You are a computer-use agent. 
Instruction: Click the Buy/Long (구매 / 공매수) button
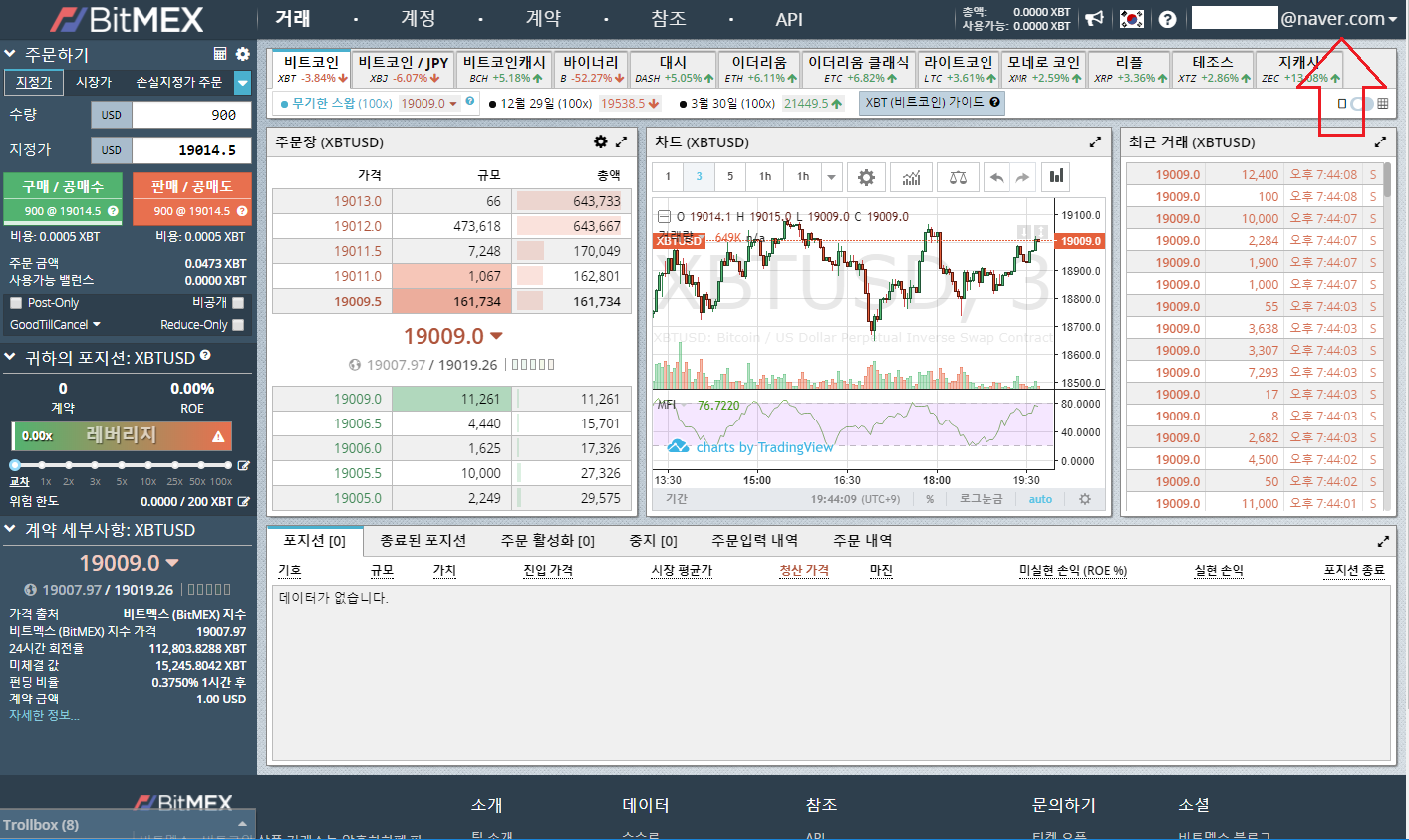[63, 197]
